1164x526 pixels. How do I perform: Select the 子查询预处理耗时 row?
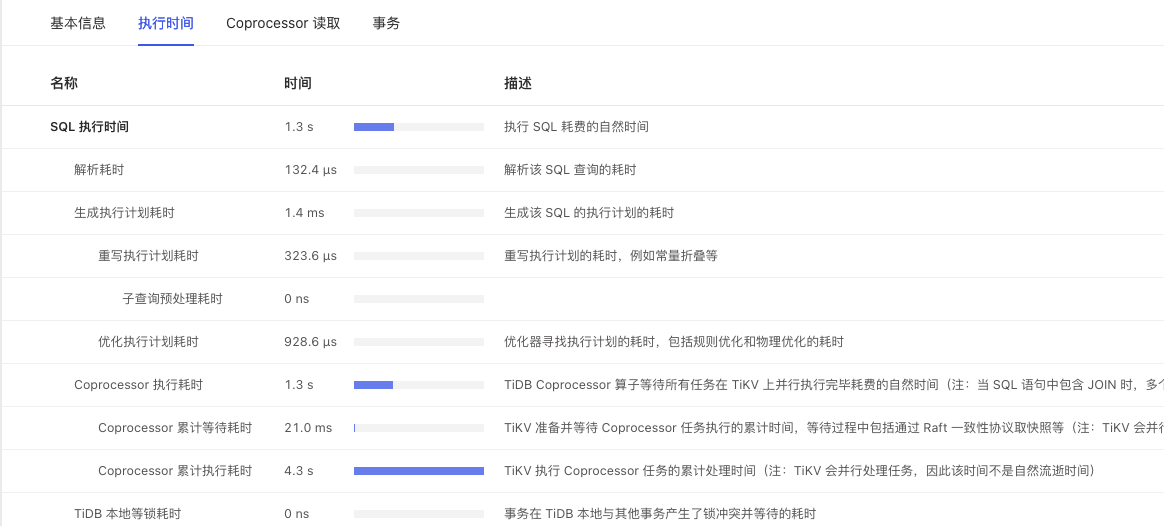172,299
